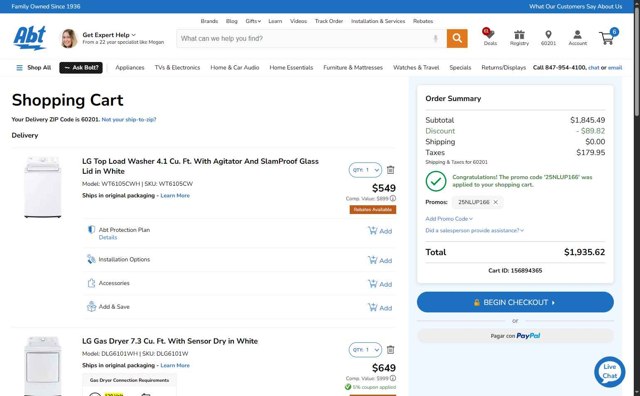Open the LG Gas Dryer 7.3 Cu. Ft. title
The height and width of the screenshot is (396, 640).
tap(170, 341)
